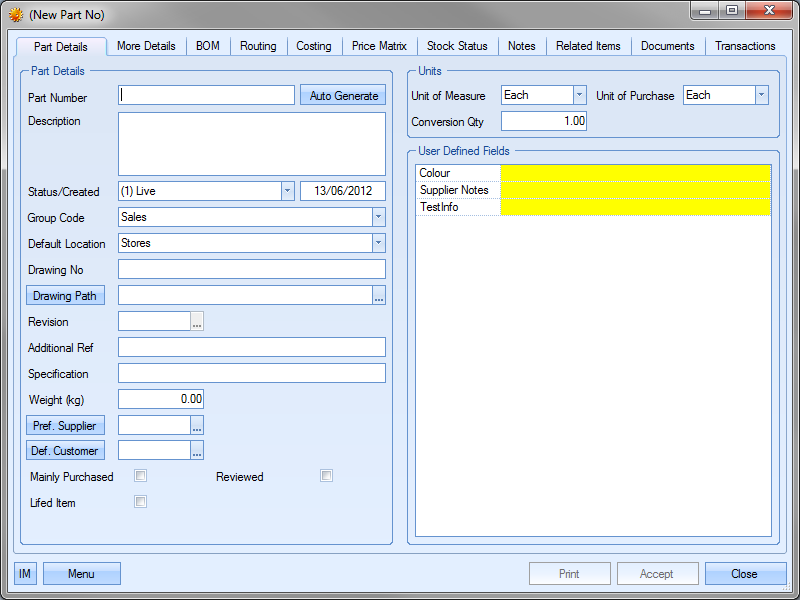
Task: Expand the Status/Created dropdown
Action: point(287,191)
